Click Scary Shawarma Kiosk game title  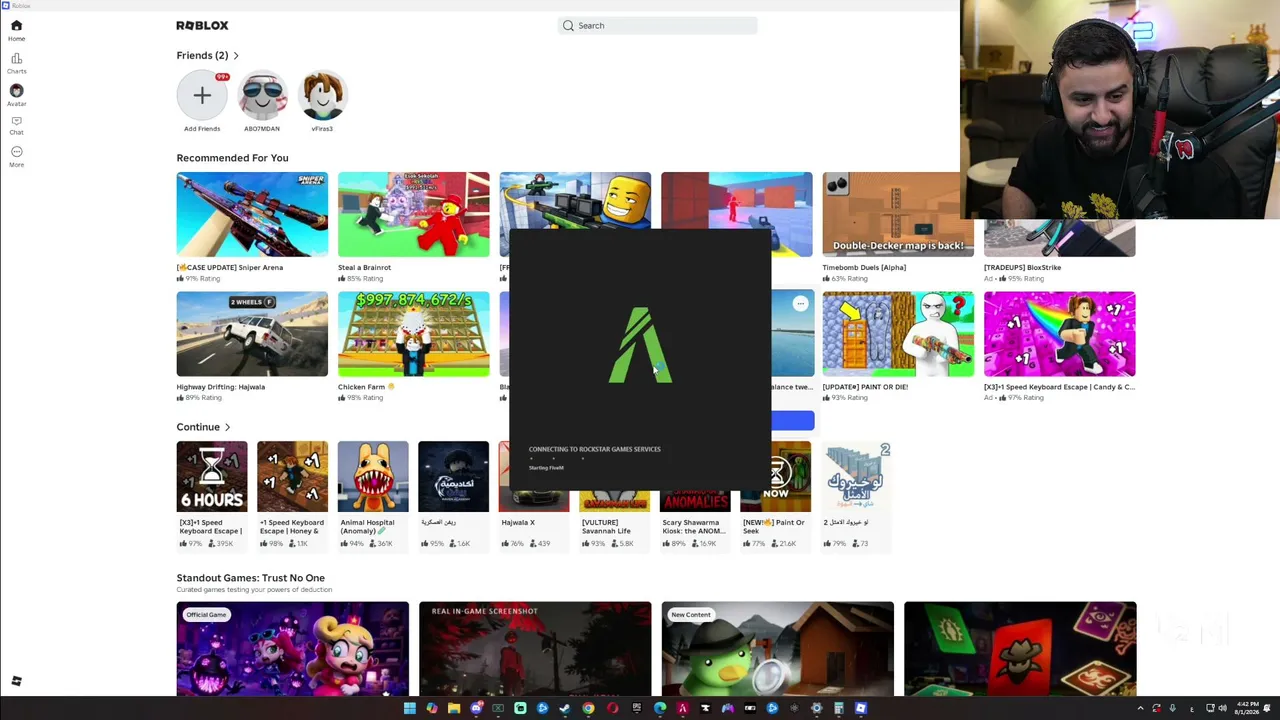point(695,526)
